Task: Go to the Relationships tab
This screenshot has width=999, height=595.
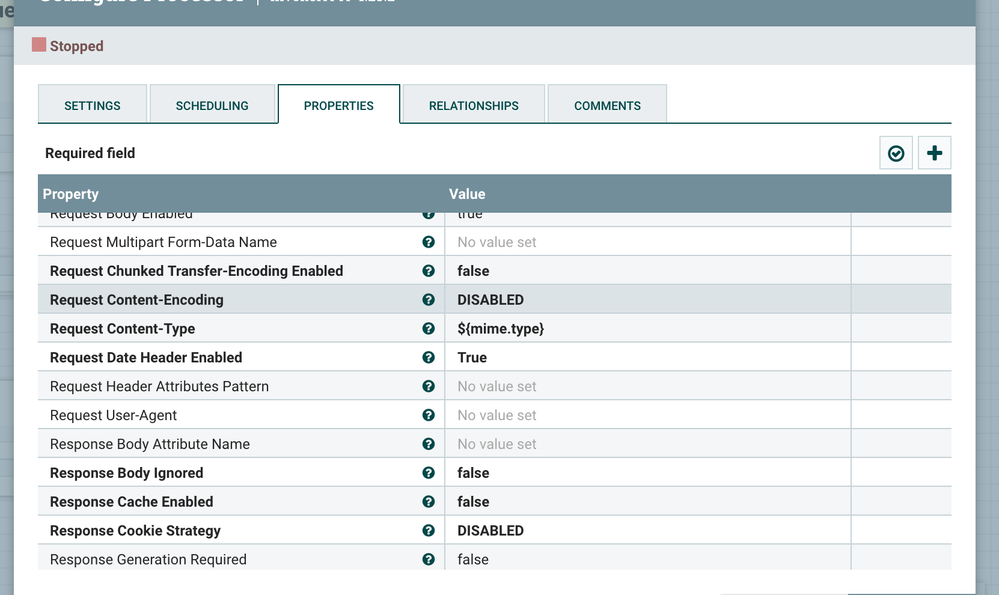Action: 473,105
